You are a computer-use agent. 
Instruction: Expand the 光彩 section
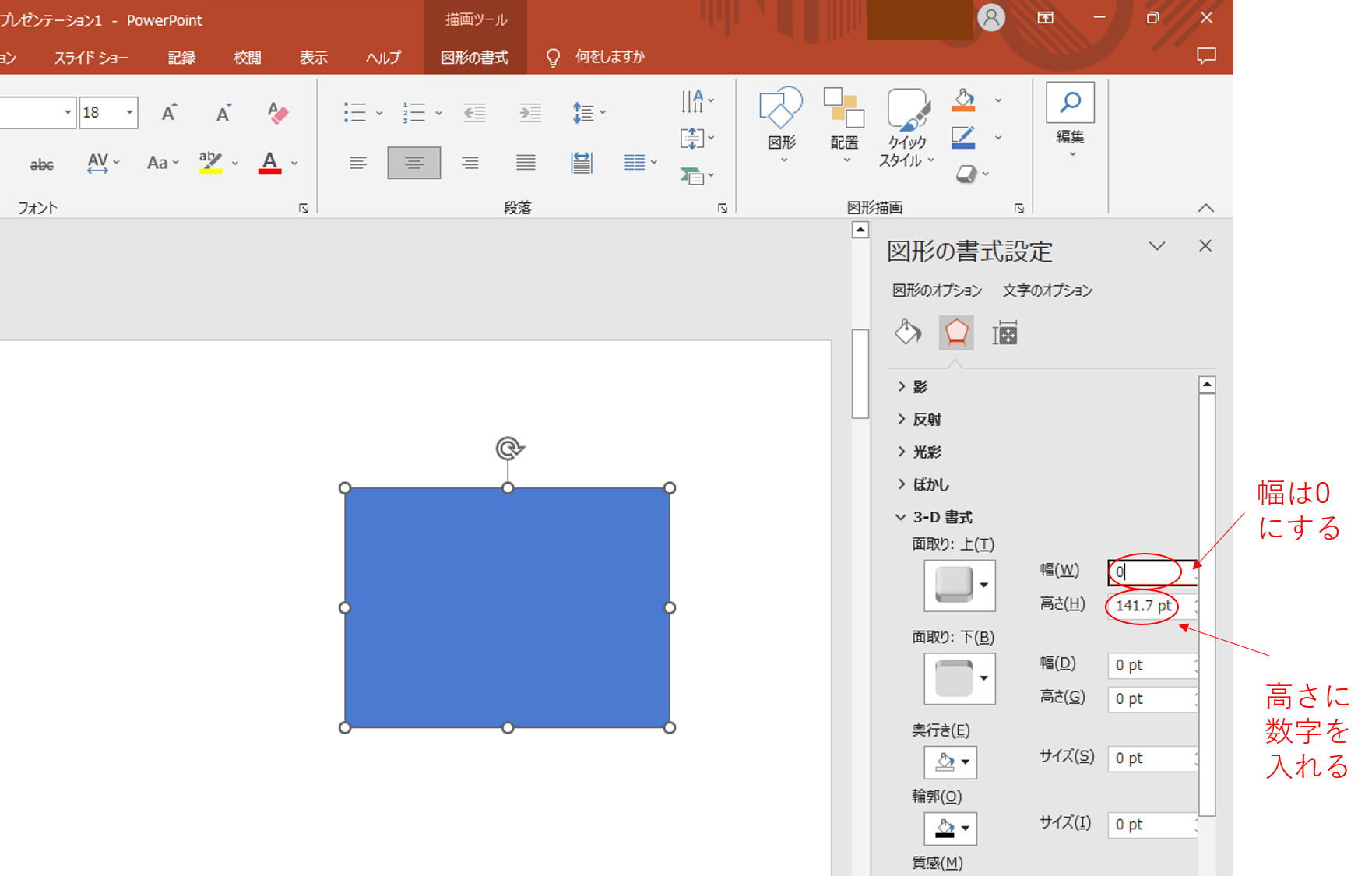[920, 452]
